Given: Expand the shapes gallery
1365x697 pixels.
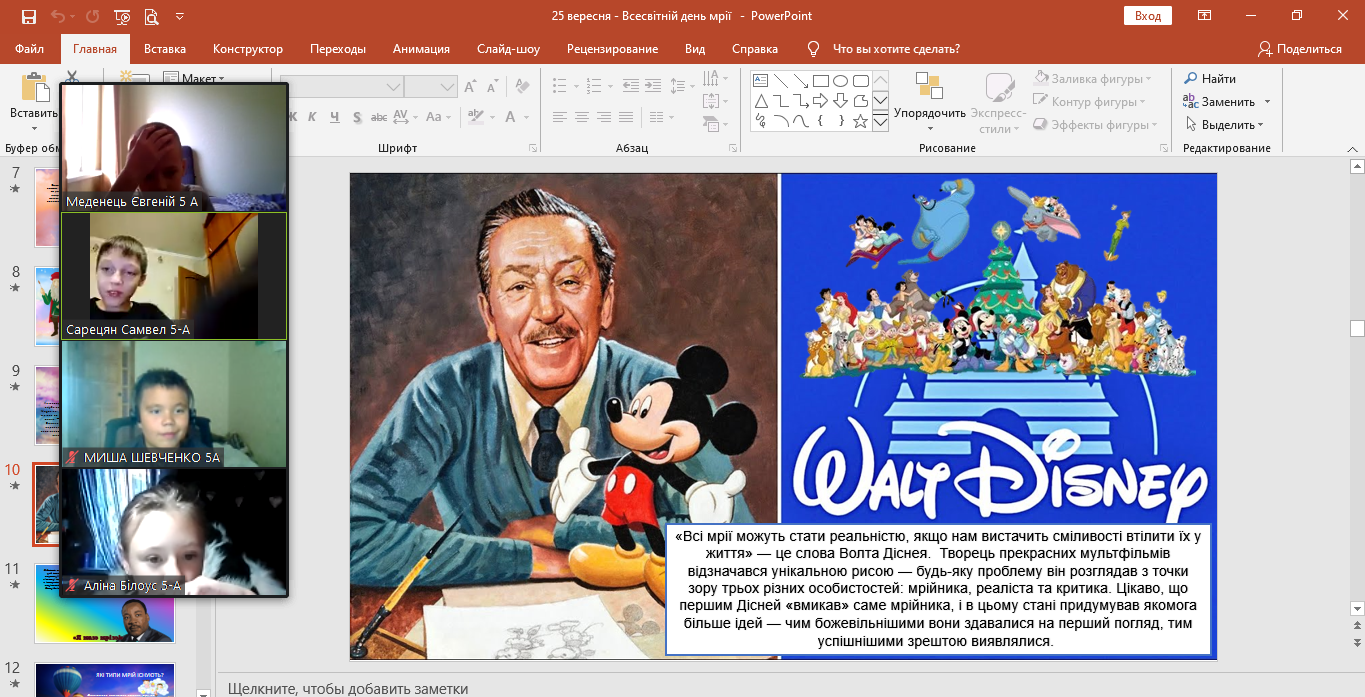Looking at the screenshot, I should 880,122.
